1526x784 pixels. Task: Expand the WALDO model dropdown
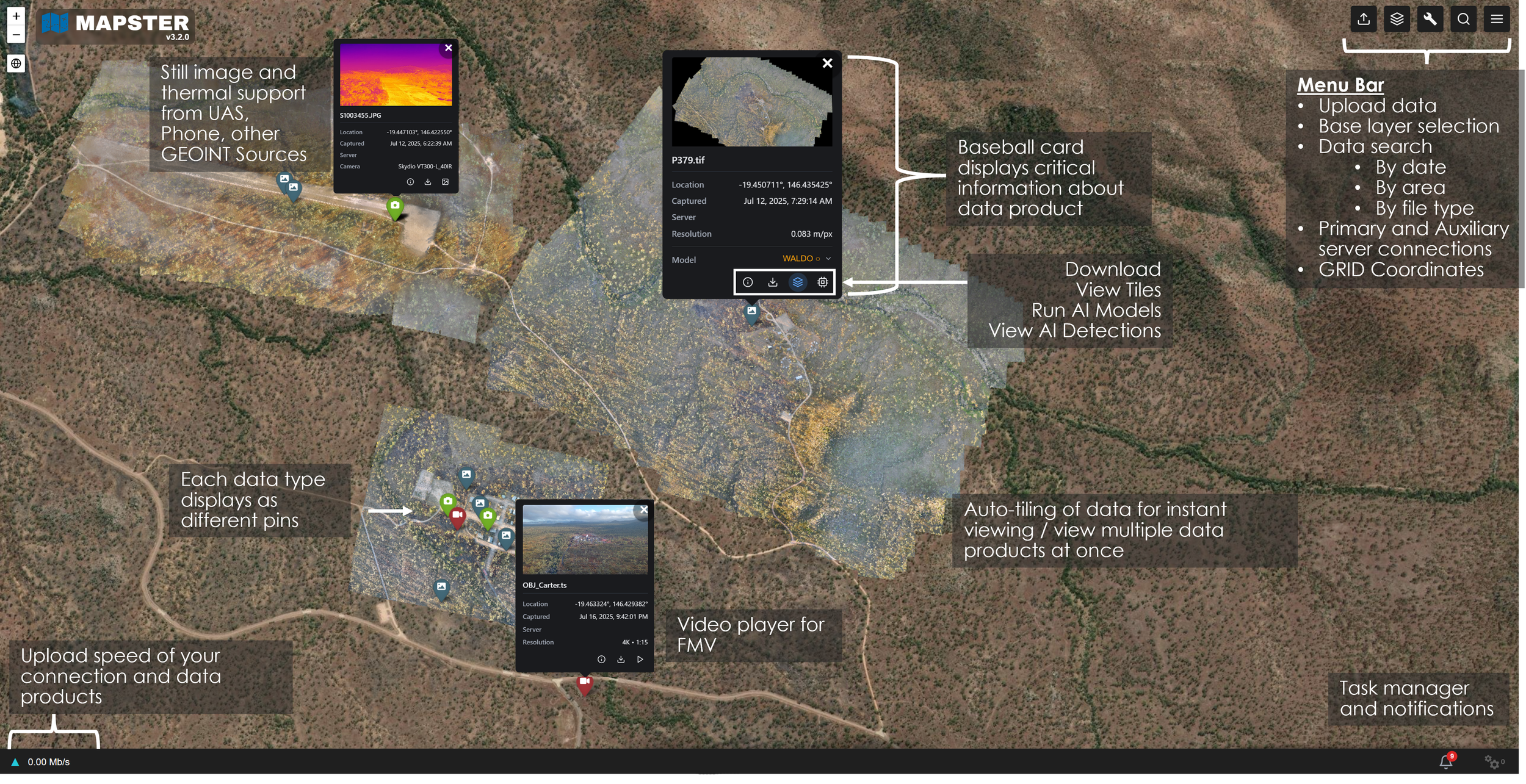pos(828,259)
